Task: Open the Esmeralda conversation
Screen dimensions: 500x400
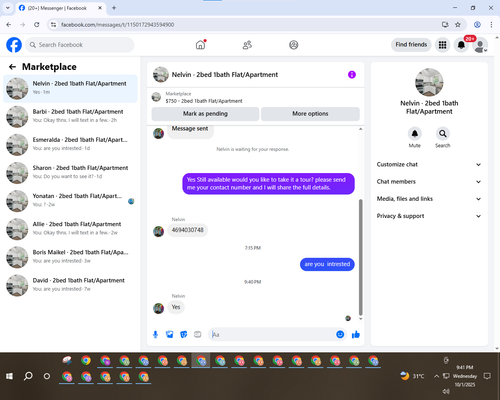Action: 70,145
